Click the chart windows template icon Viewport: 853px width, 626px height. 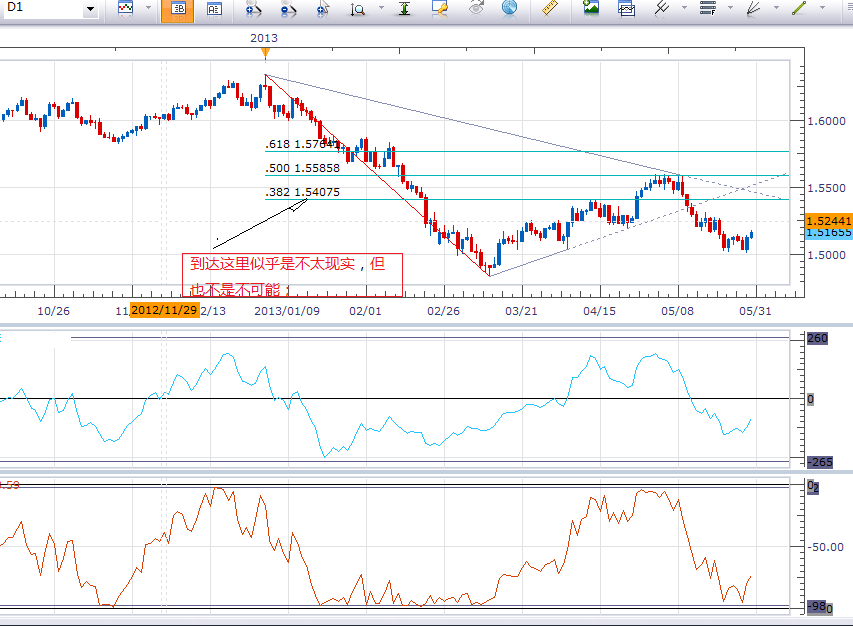point(627,9)
